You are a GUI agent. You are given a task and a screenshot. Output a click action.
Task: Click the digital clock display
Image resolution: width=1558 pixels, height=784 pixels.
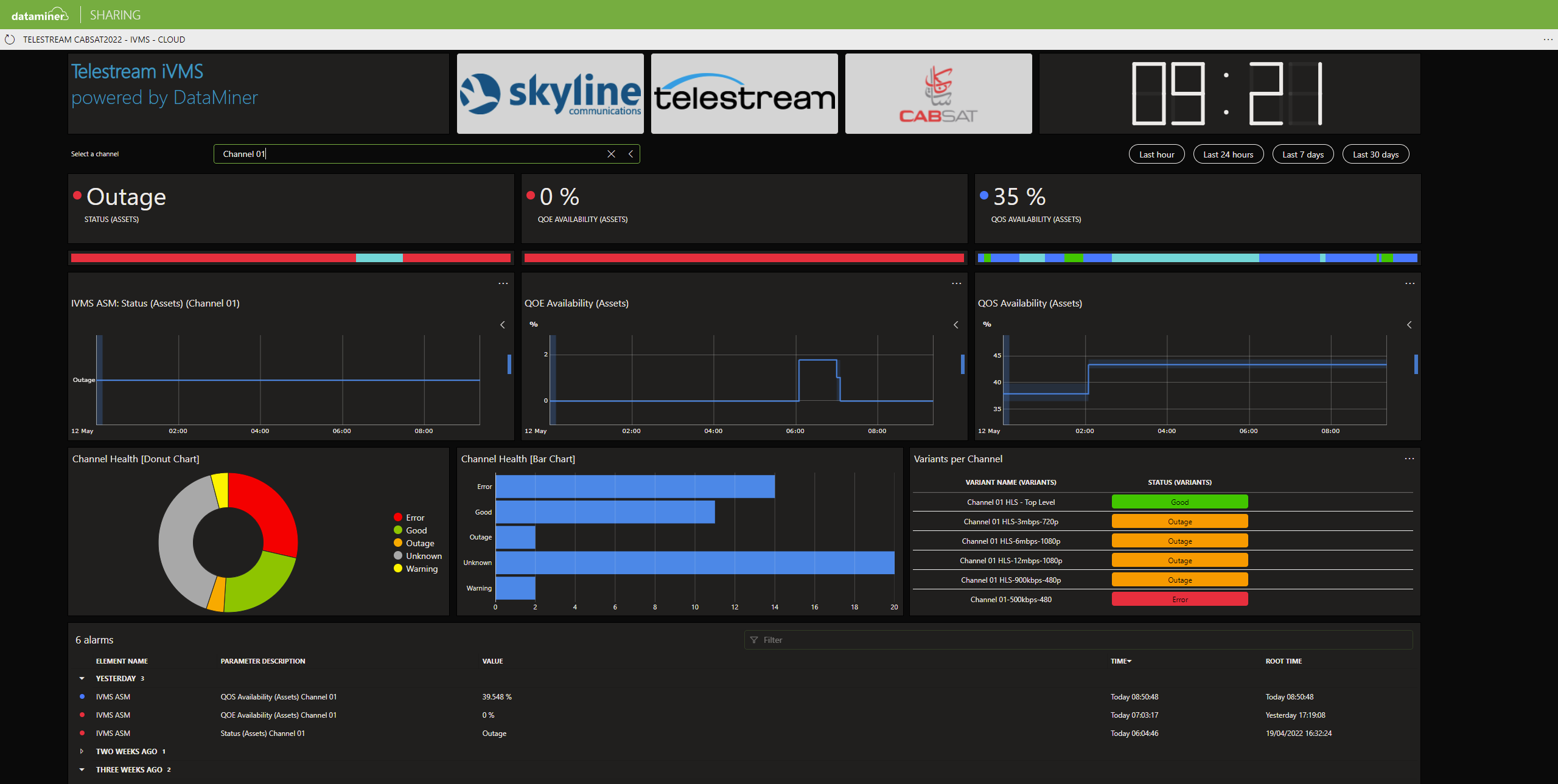[1227, 94]
